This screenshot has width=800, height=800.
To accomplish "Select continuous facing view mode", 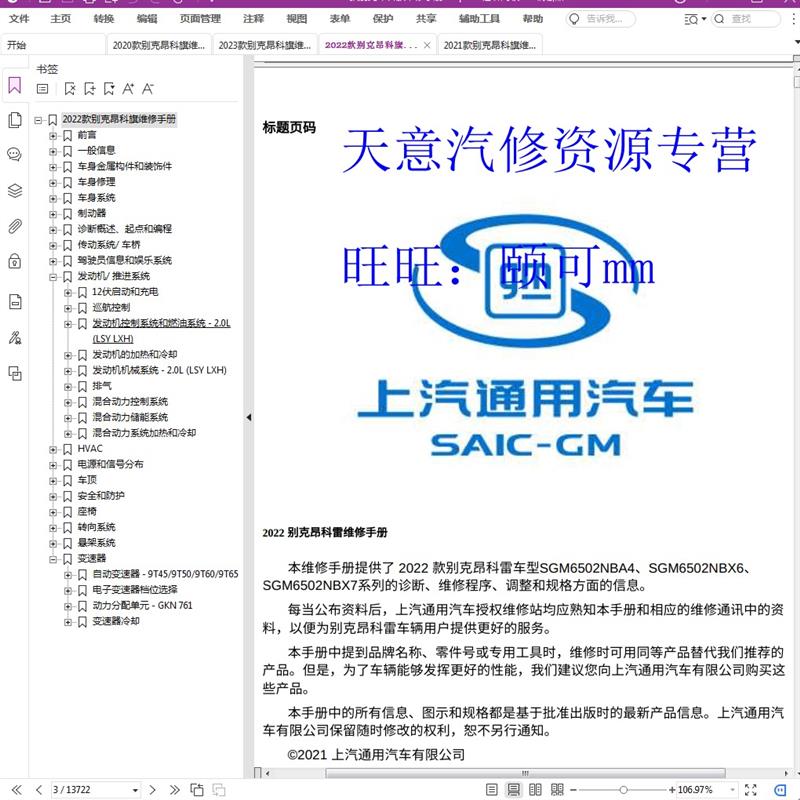I will click(557, 790).
